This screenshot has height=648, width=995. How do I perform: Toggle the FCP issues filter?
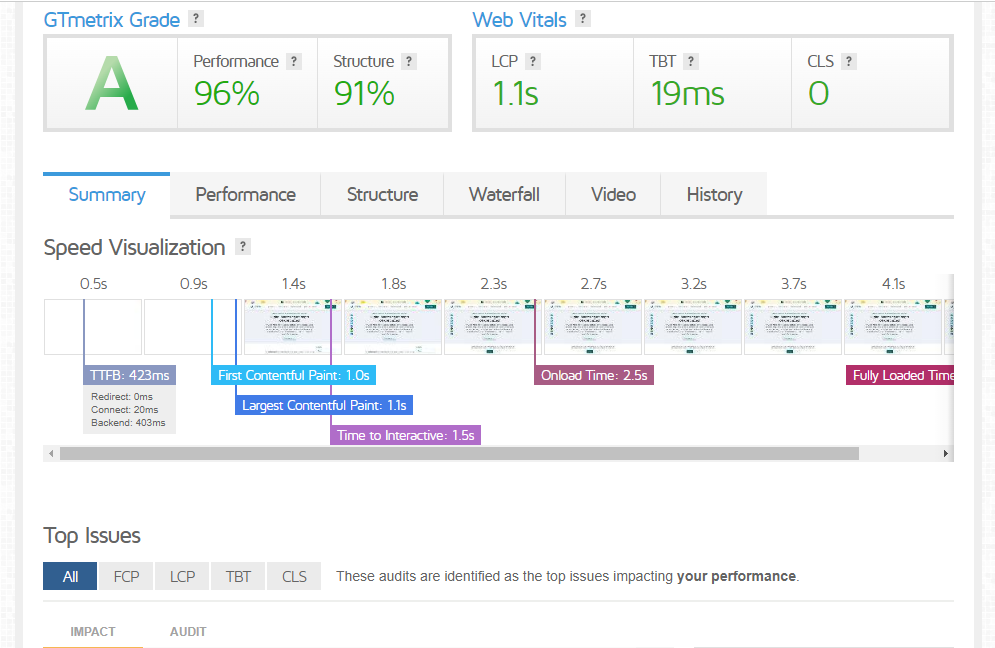[x=125, y=576]
